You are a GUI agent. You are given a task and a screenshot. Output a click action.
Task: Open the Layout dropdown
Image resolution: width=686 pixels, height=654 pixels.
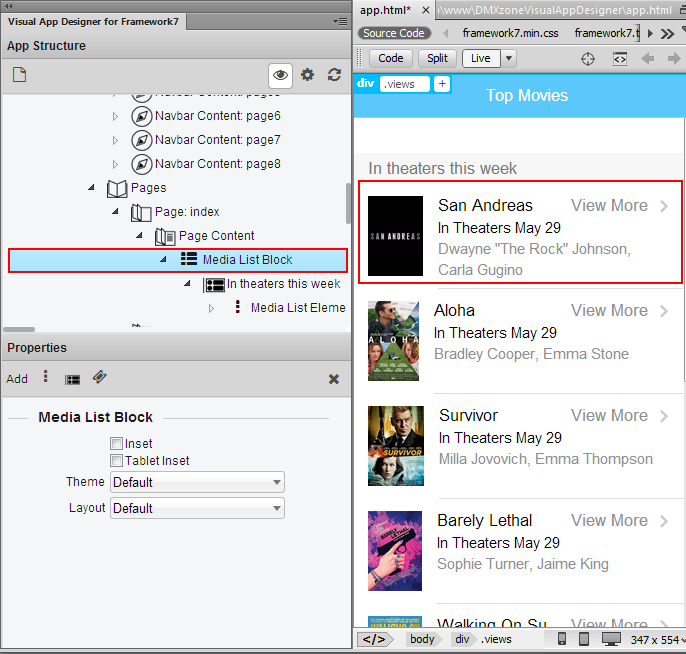(197, 508)
